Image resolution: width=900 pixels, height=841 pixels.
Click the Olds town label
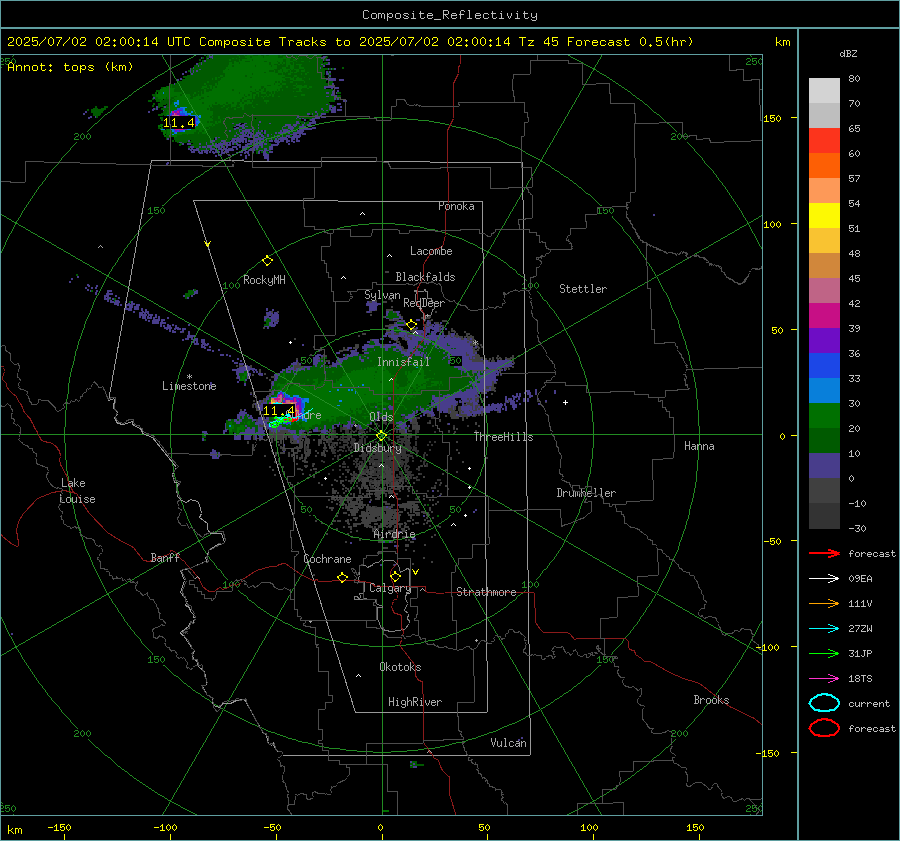381,417
